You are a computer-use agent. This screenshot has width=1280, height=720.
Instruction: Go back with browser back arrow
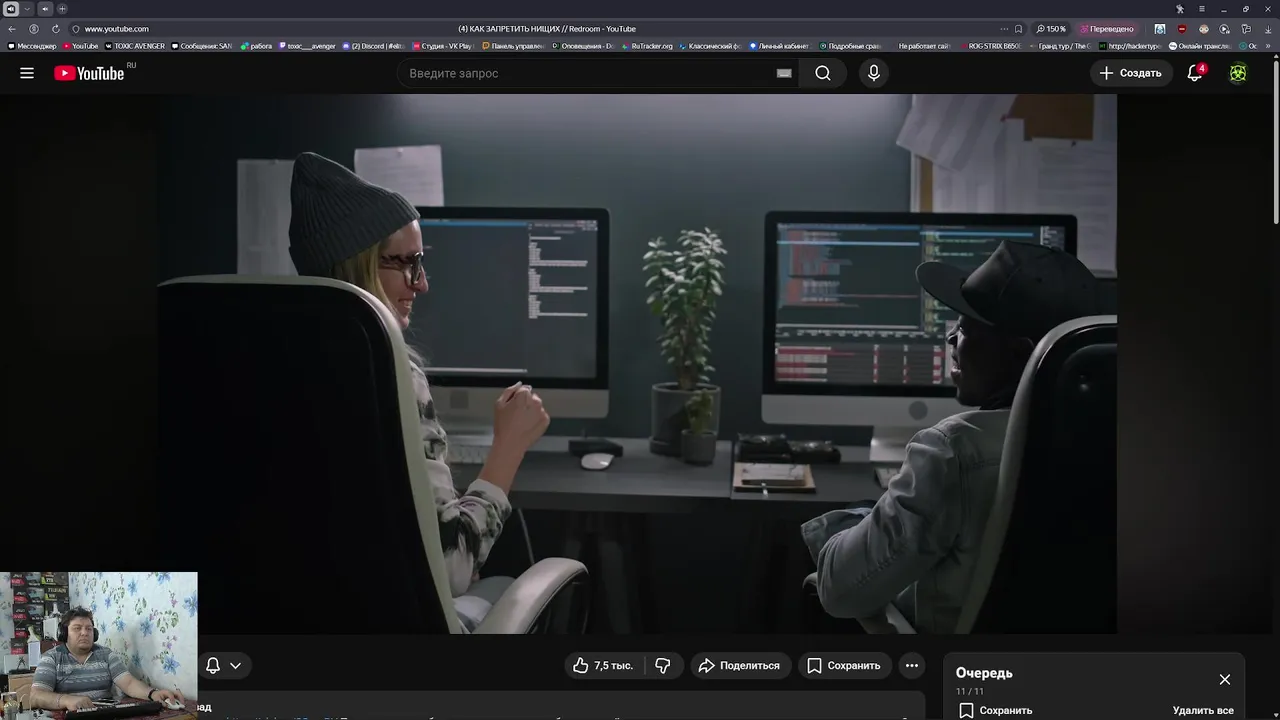tap(12, 29)
